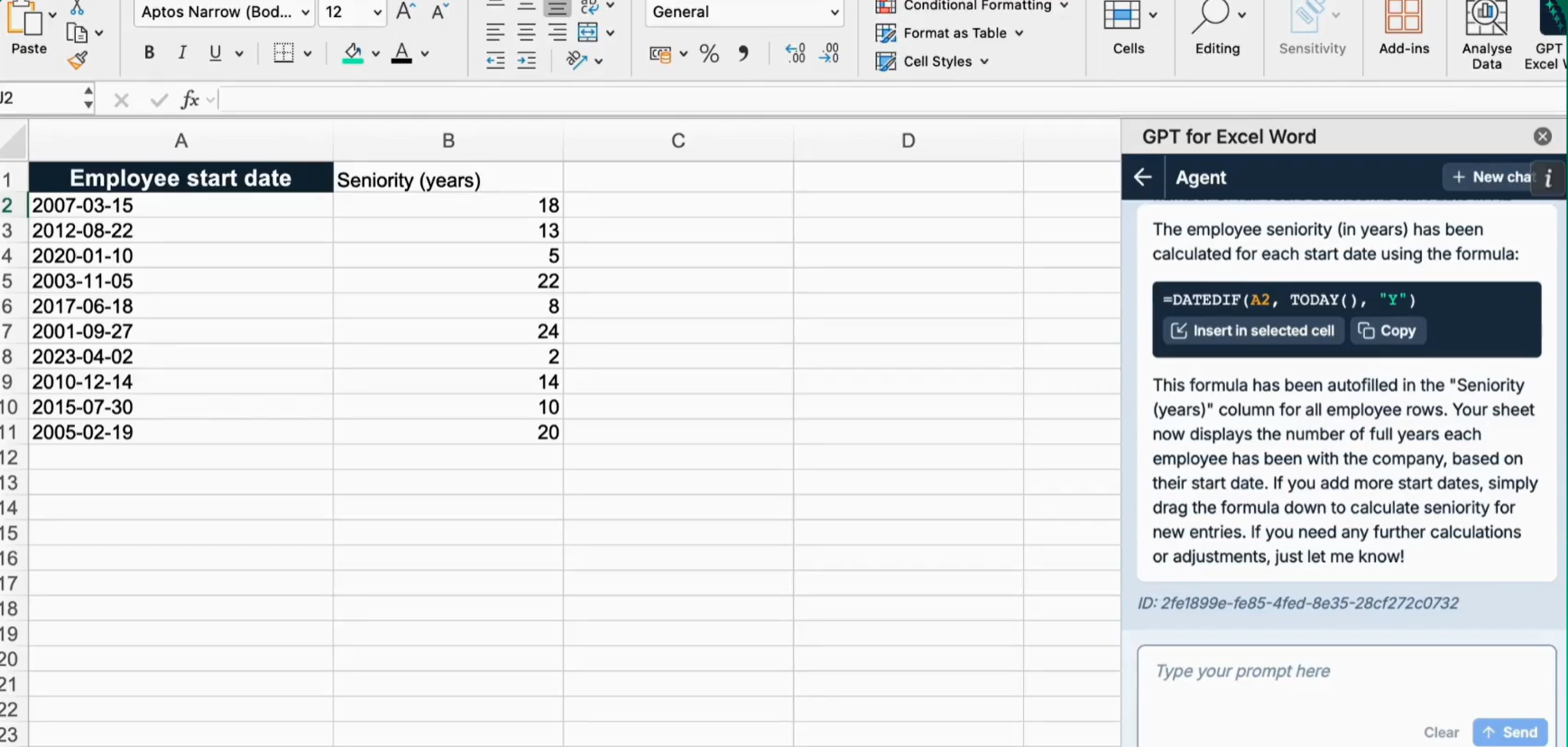Apply cell borders icon

(283, 53)
